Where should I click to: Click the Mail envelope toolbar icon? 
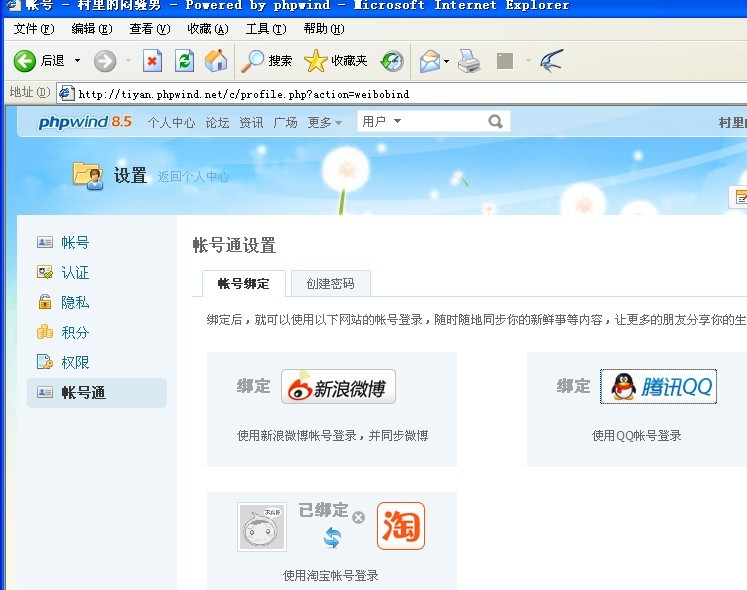[x=430, y=61]
